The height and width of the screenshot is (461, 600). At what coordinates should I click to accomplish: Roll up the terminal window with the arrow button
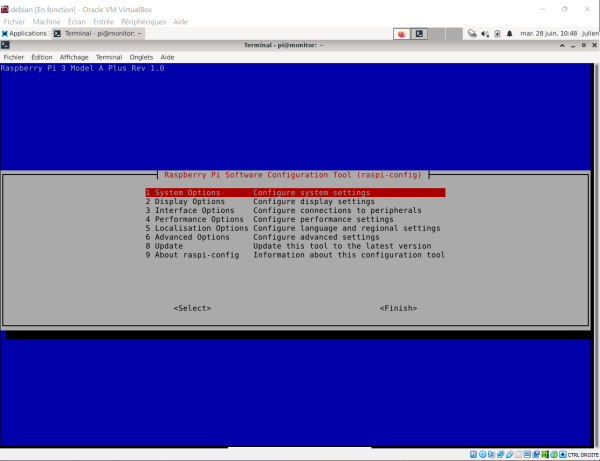(x=562, y=45)
